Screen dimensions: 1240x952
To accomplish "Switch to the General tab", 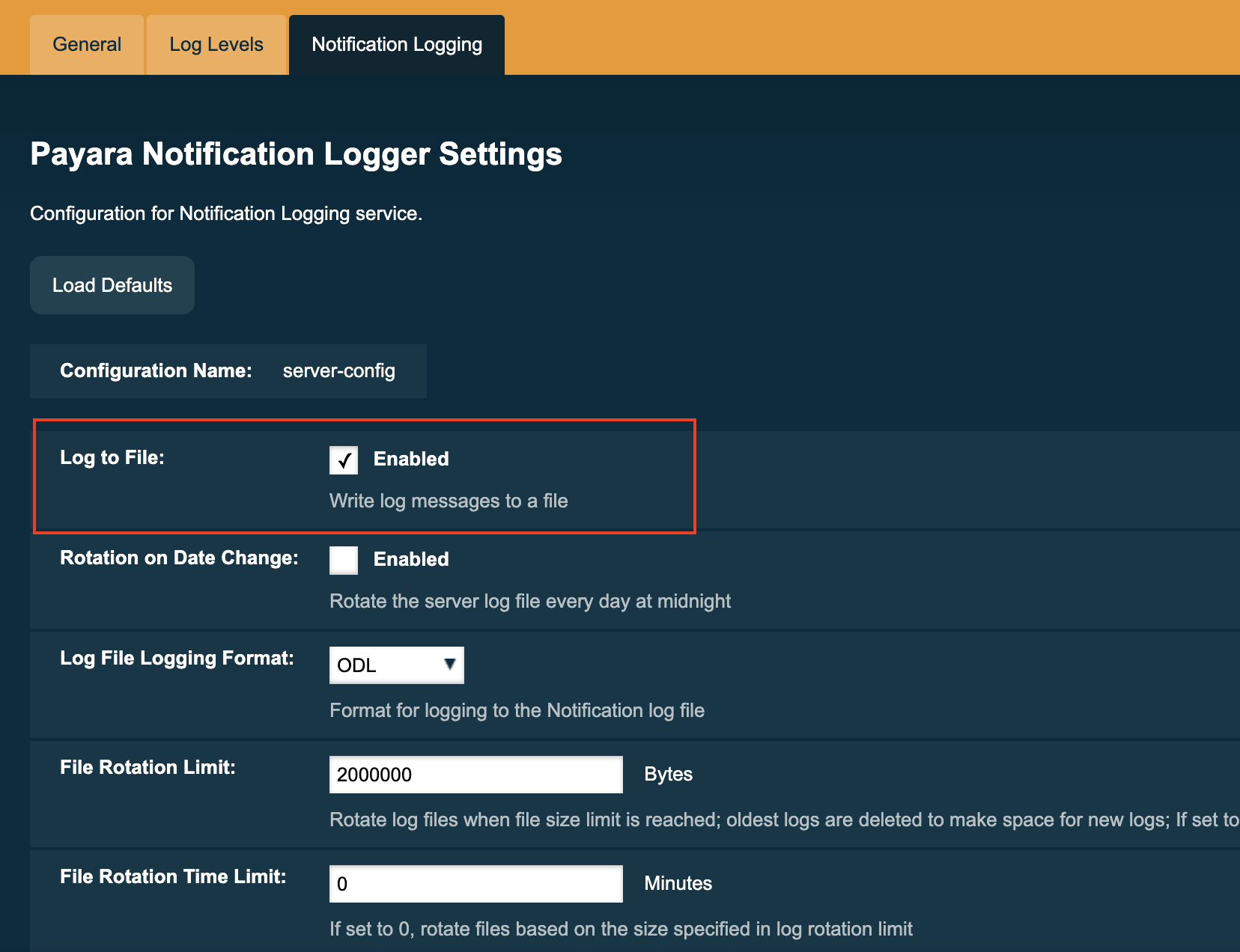I will pyautogui.click(x=86, y=44).
